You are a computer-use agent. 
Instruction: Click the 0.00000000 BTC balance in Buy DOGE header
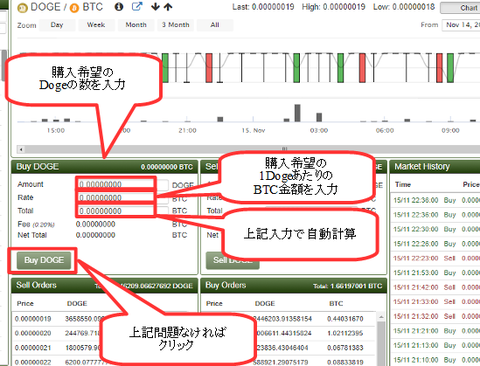pyautogui.click(x=167, y=167)
